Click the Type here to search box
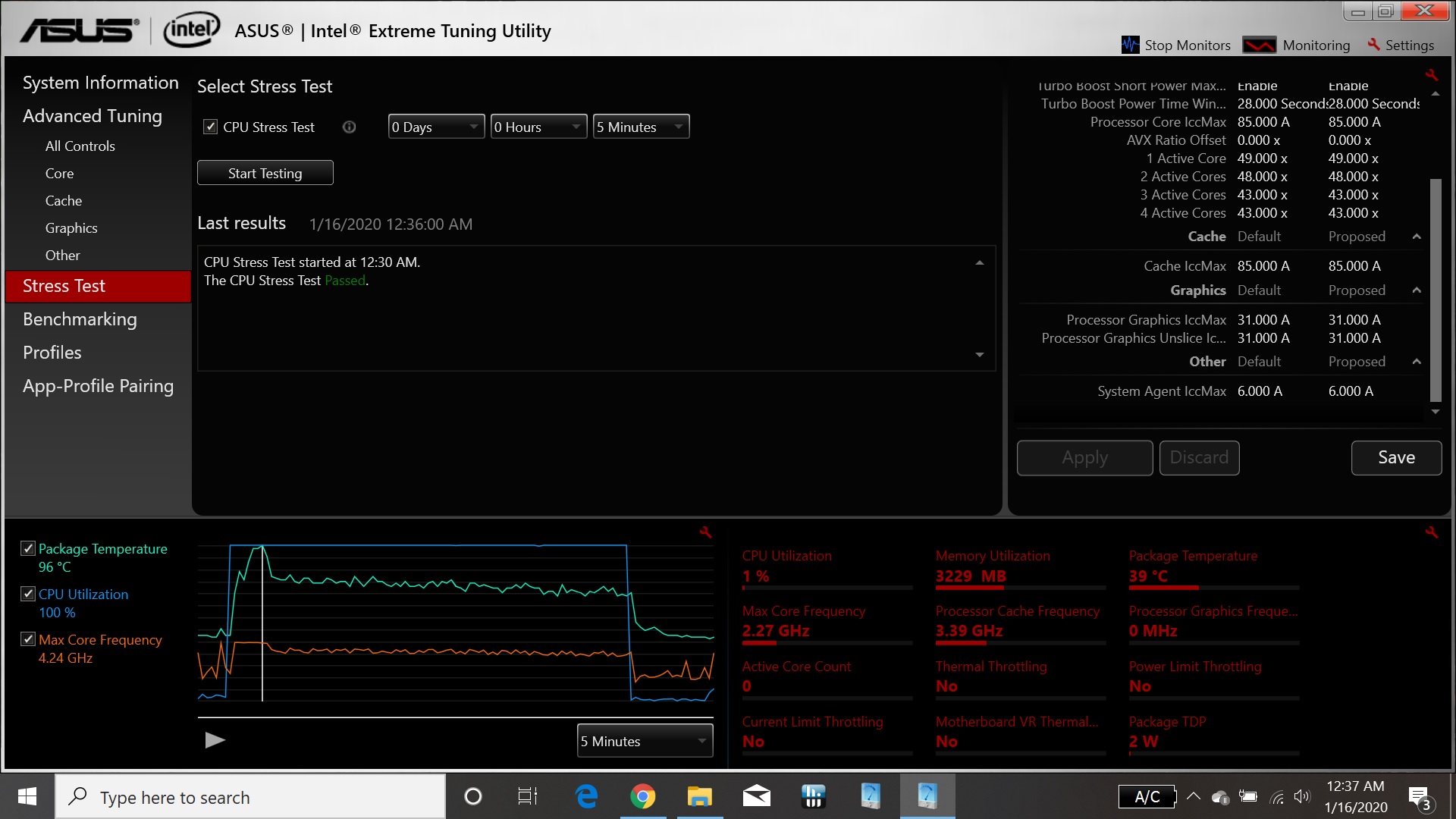The image size is (1456, 819). point(250,797)
